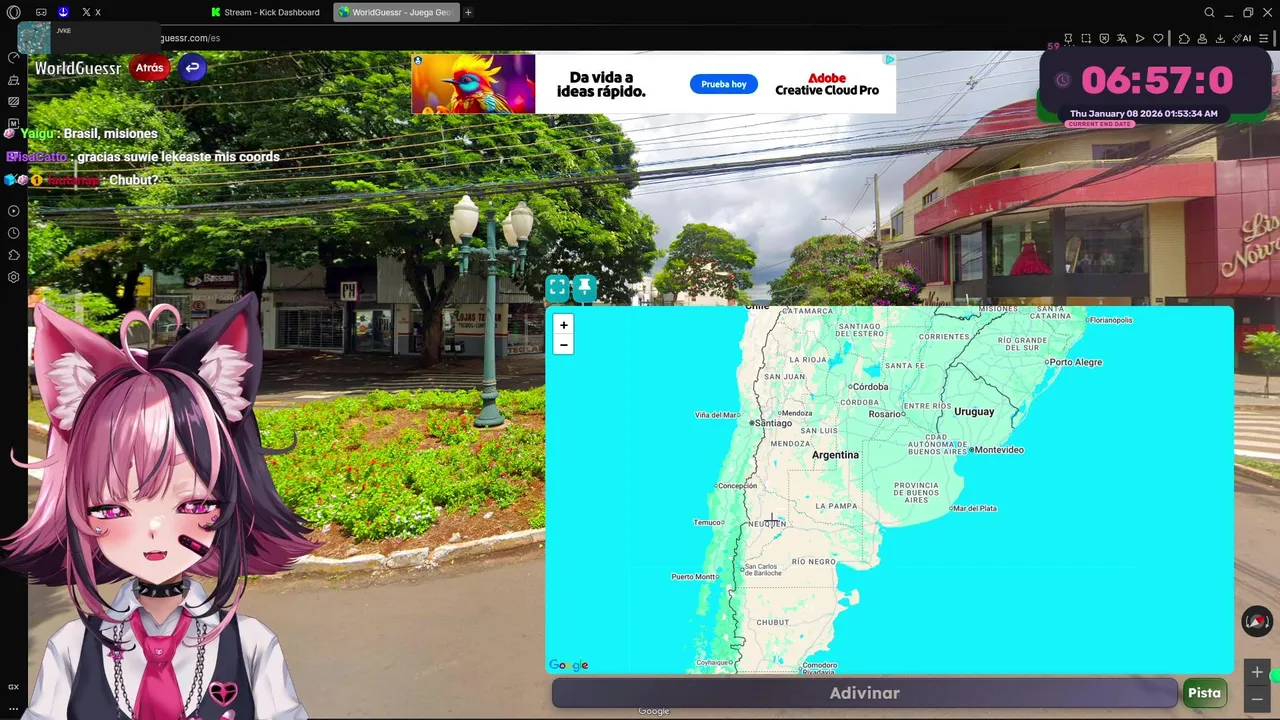Click the lautenap Chubut? chat message
The height and width of the screenshot is (720, 1280).
point(82,180)
